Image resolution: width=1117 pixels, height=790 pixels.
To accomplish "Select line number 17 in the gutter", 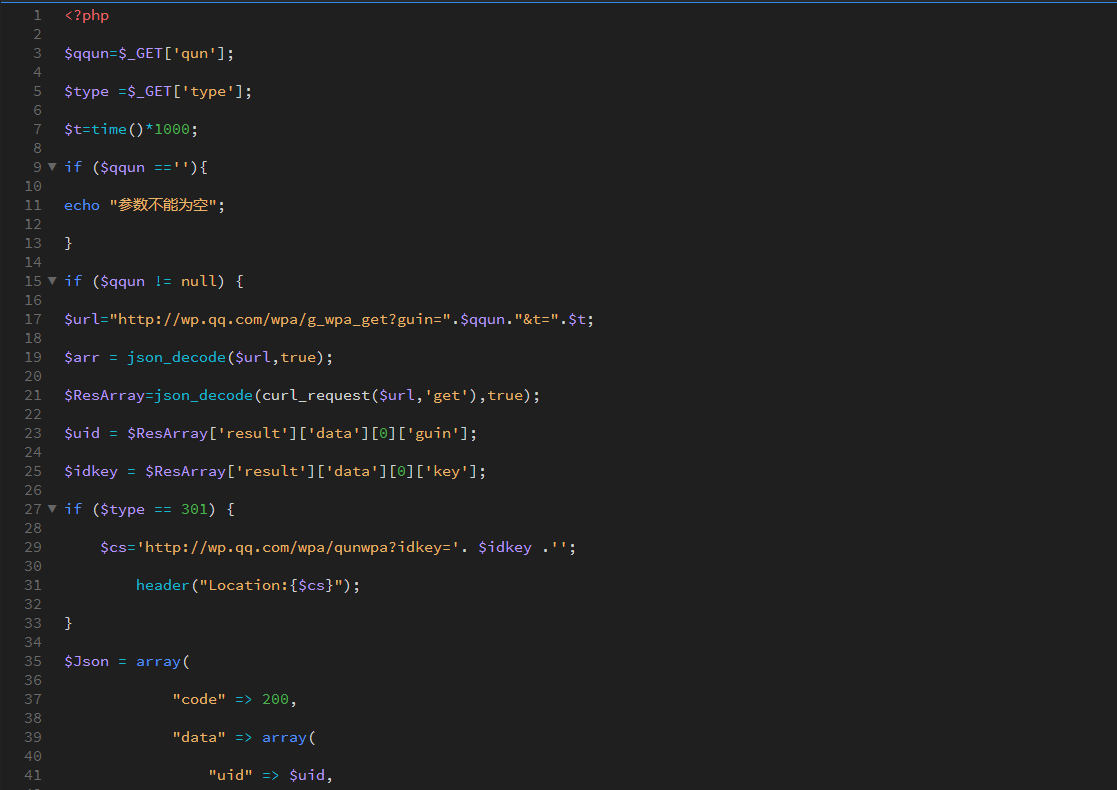I will click(33, 319).
